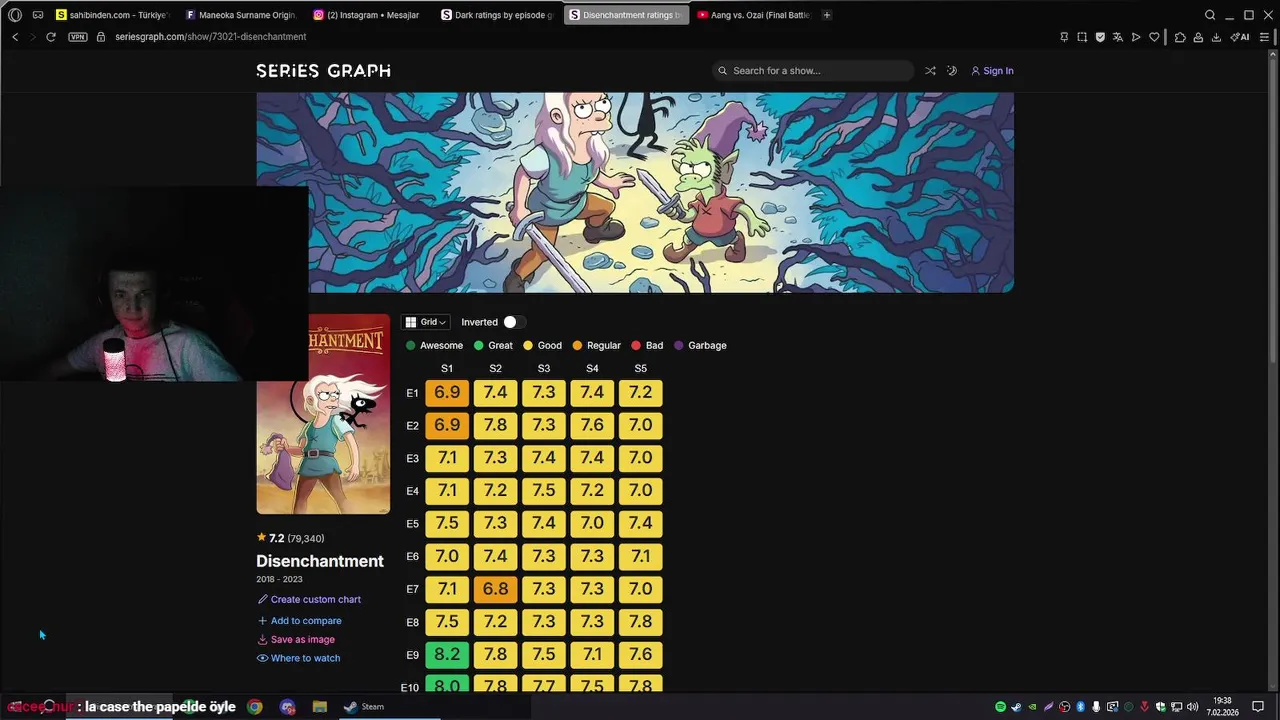Click S3 E4 rating cell 7.5
This screenshot has height=720, width=1280.
point(543,491)
